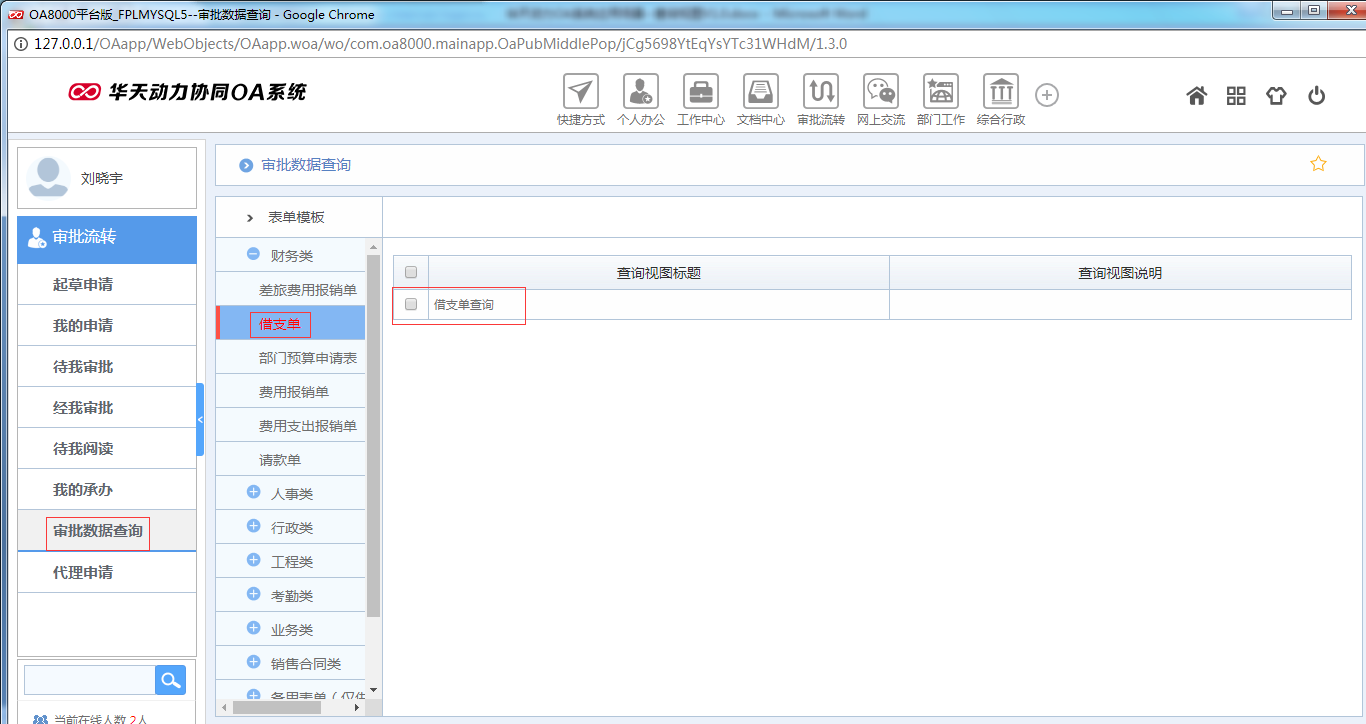1366x724 pixels.
Task: Open the 工作中心 briefcase icon
Action: [x=700, y=92]
